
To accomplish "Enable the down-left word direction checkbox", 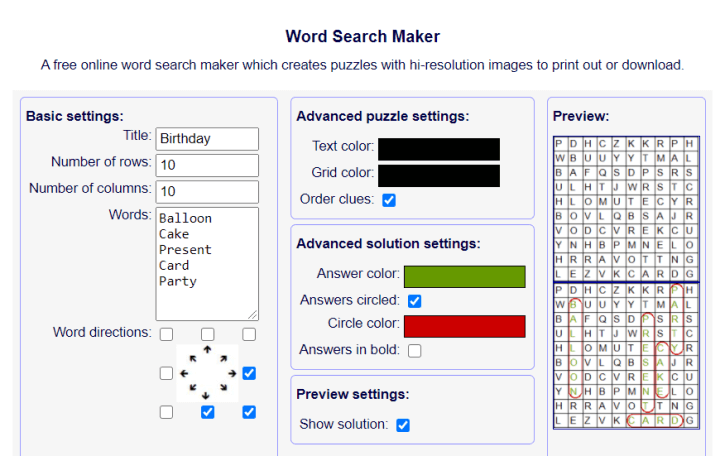I will coord(166,412).
